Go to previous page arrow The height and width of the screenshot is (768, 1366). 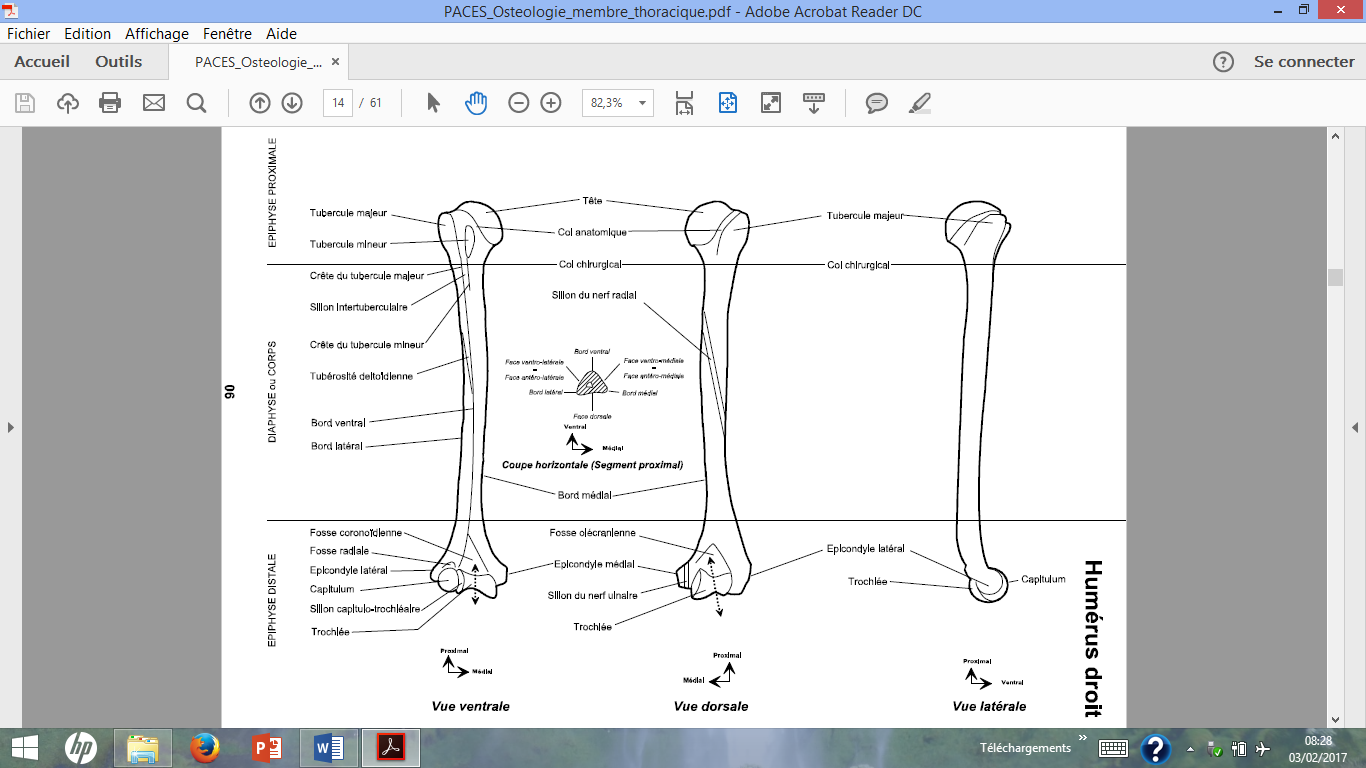pyautogui.click(x=259, y=103)
